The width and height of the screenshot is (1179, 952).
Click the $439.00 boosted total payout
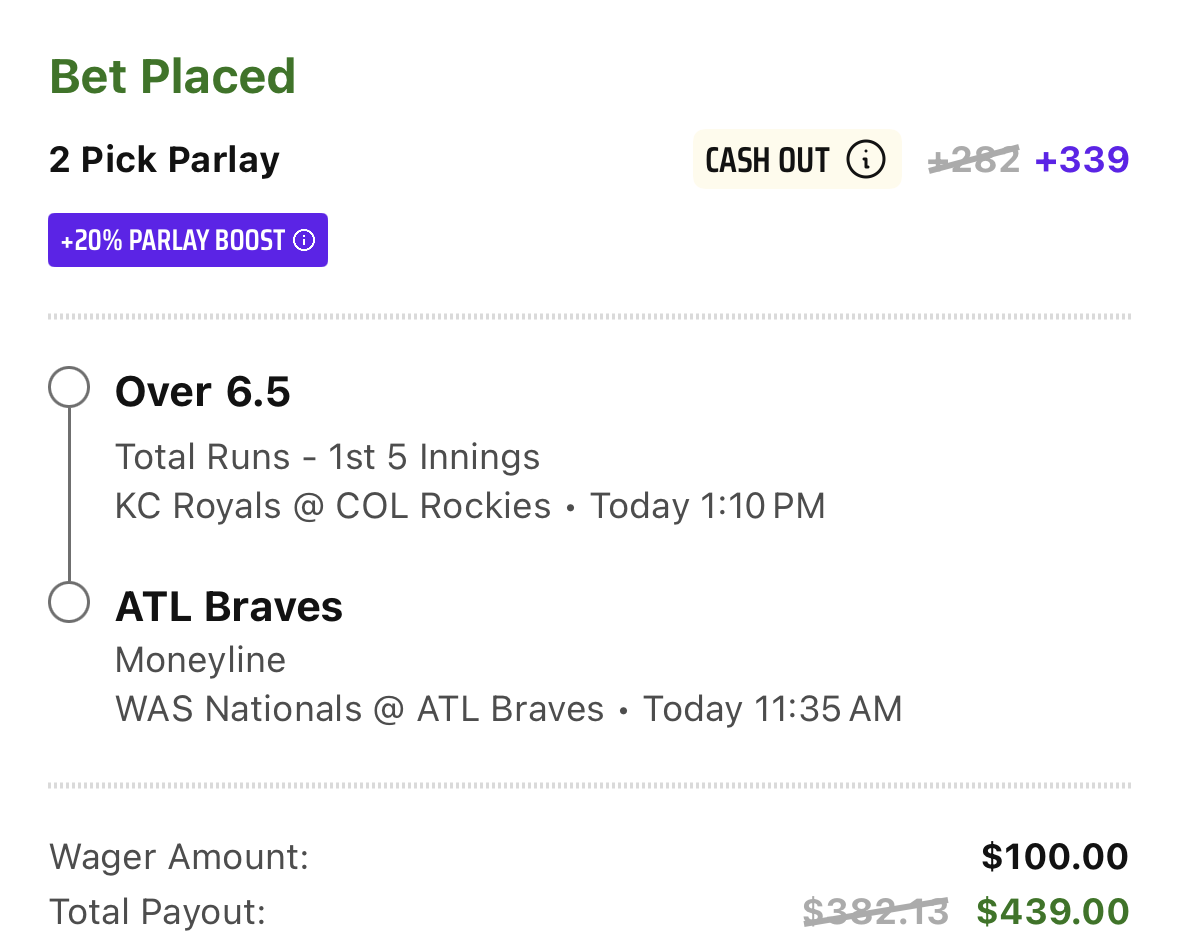pos(1053,911)
